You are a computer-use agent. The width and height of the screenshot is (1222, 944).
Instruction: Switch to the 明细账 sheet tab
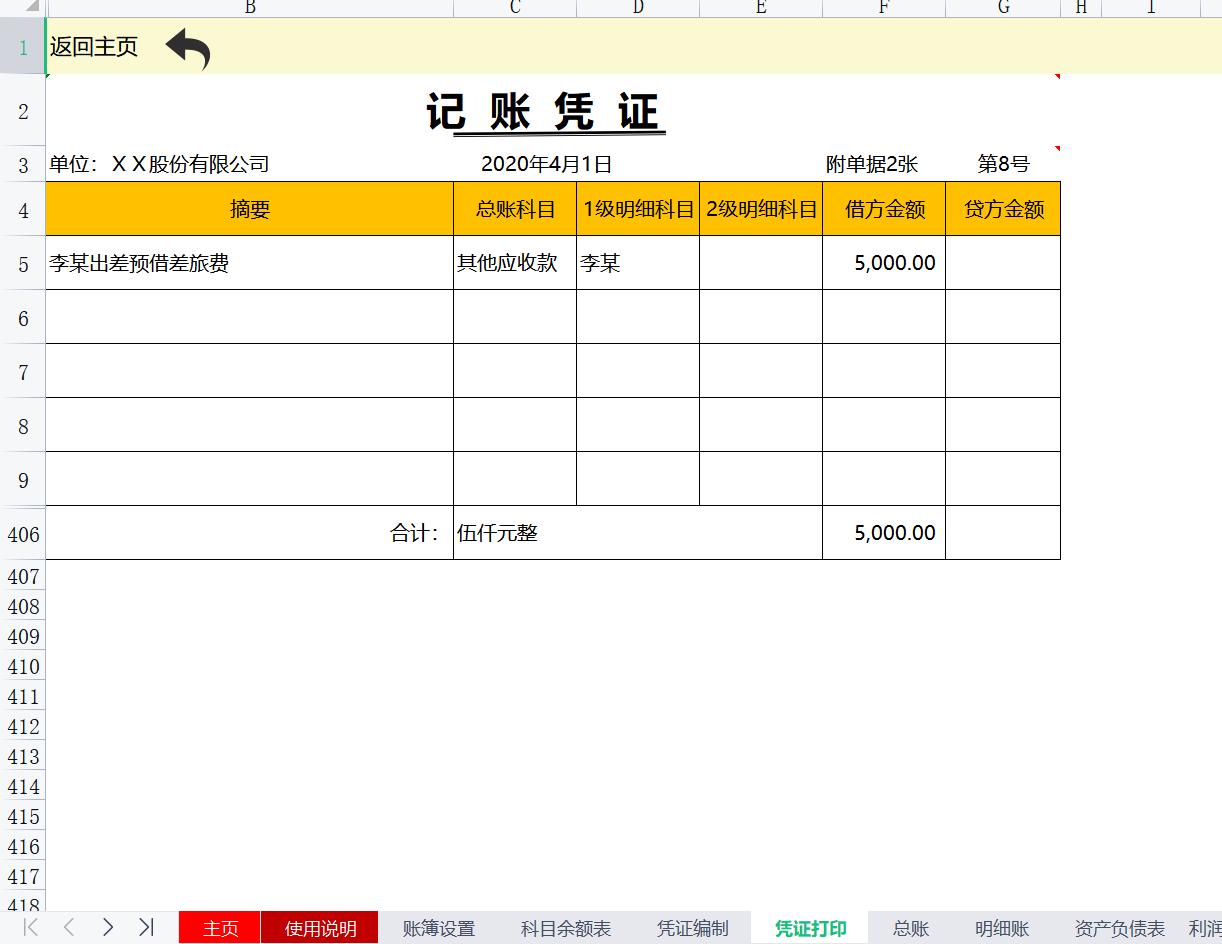(1001, 928)
